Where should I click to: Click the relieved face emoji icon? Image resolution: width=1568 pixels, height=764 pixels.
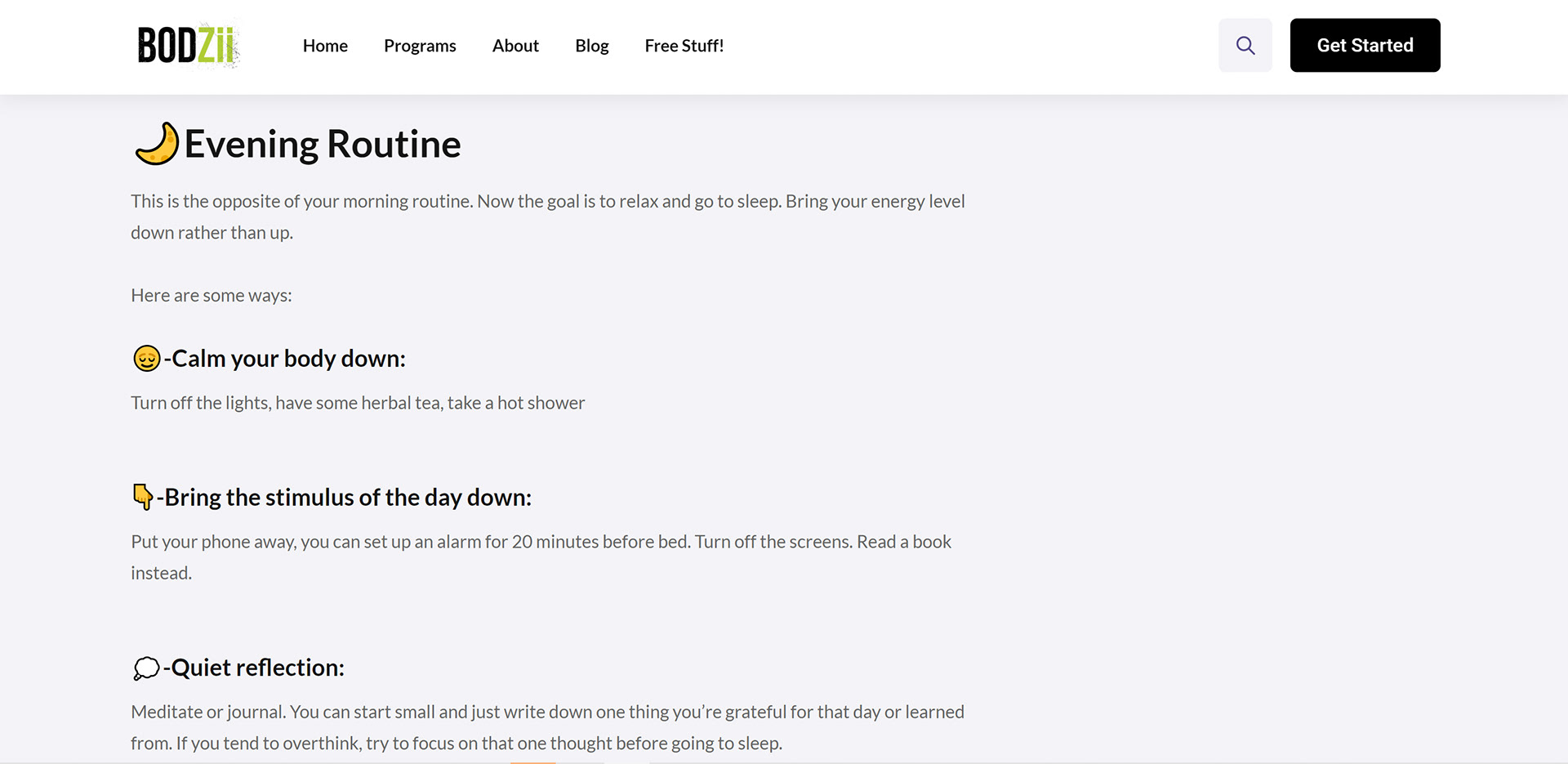pos(147,359)
